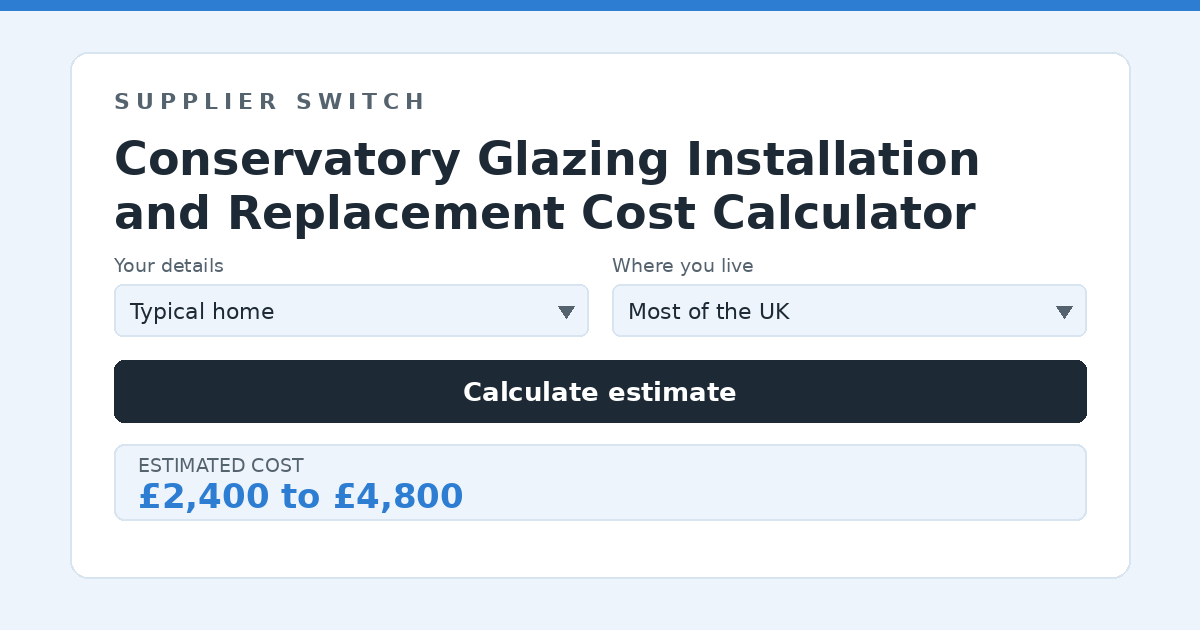1200x630 pixels.
Task: Click the Conservatory Glazing Installation heading line
Action: coord(547,160)
